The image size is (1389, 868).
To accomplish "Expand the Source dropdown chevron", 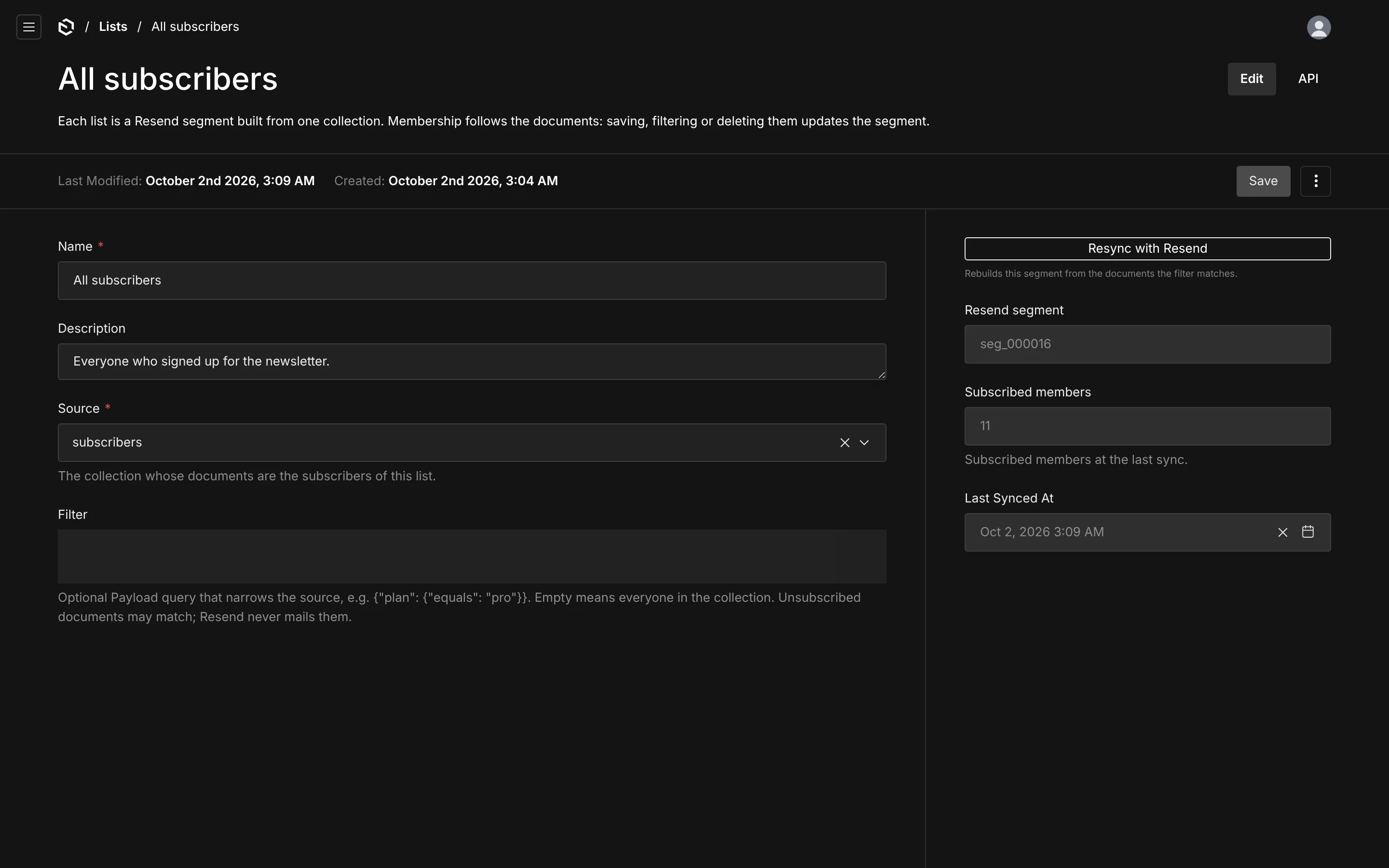I will pos(864,443).
